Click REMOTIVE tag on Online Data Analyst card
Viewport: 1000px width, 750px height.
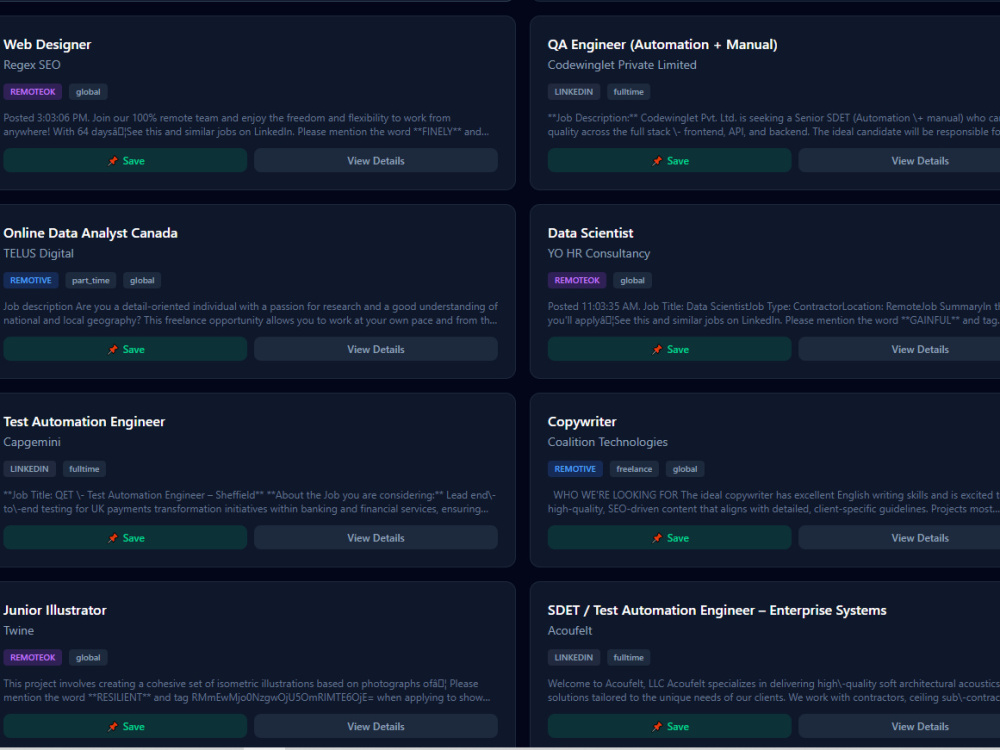tap(31, 281)
